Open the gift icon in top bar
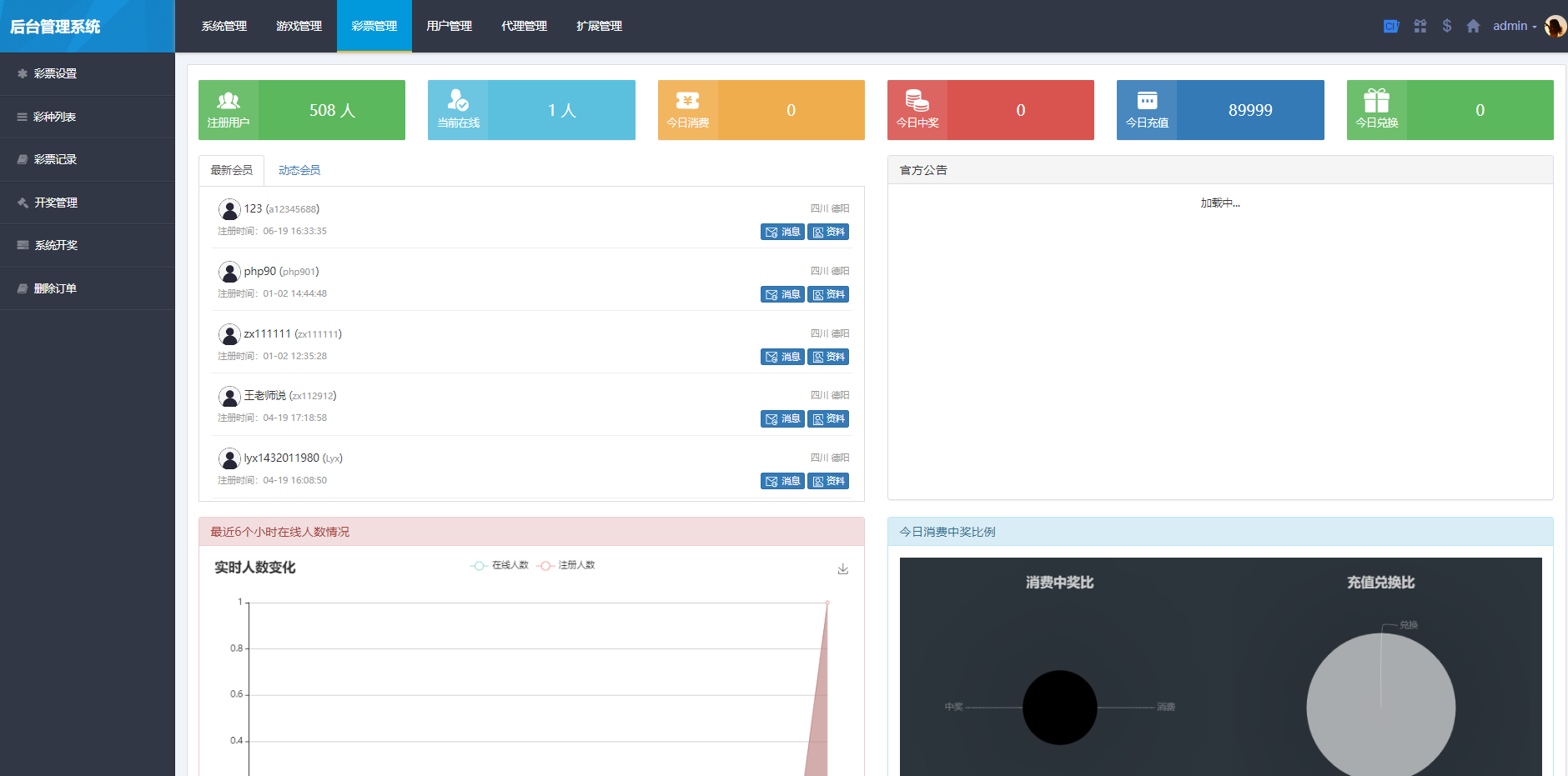1568x776 pixels. coord(1420,26)
